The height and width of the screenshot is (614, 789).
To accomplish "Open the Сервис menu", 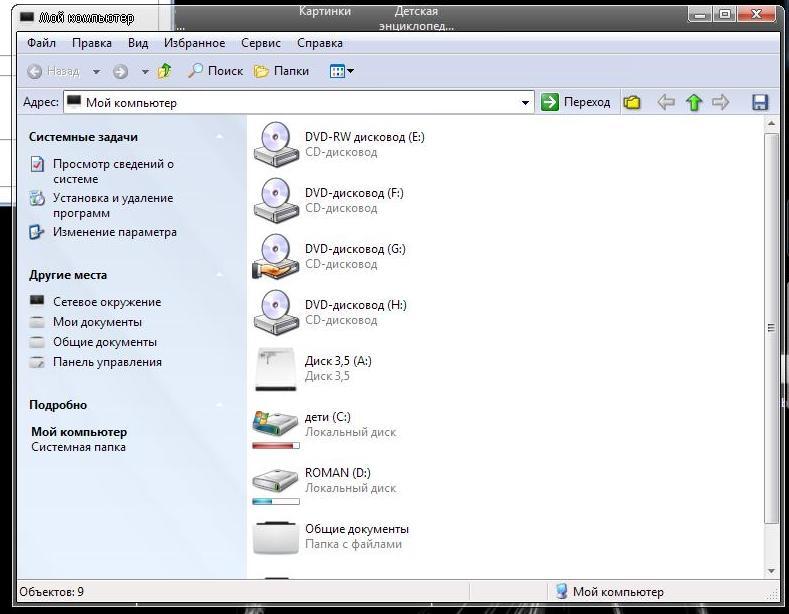I will (x=261, y=43).
